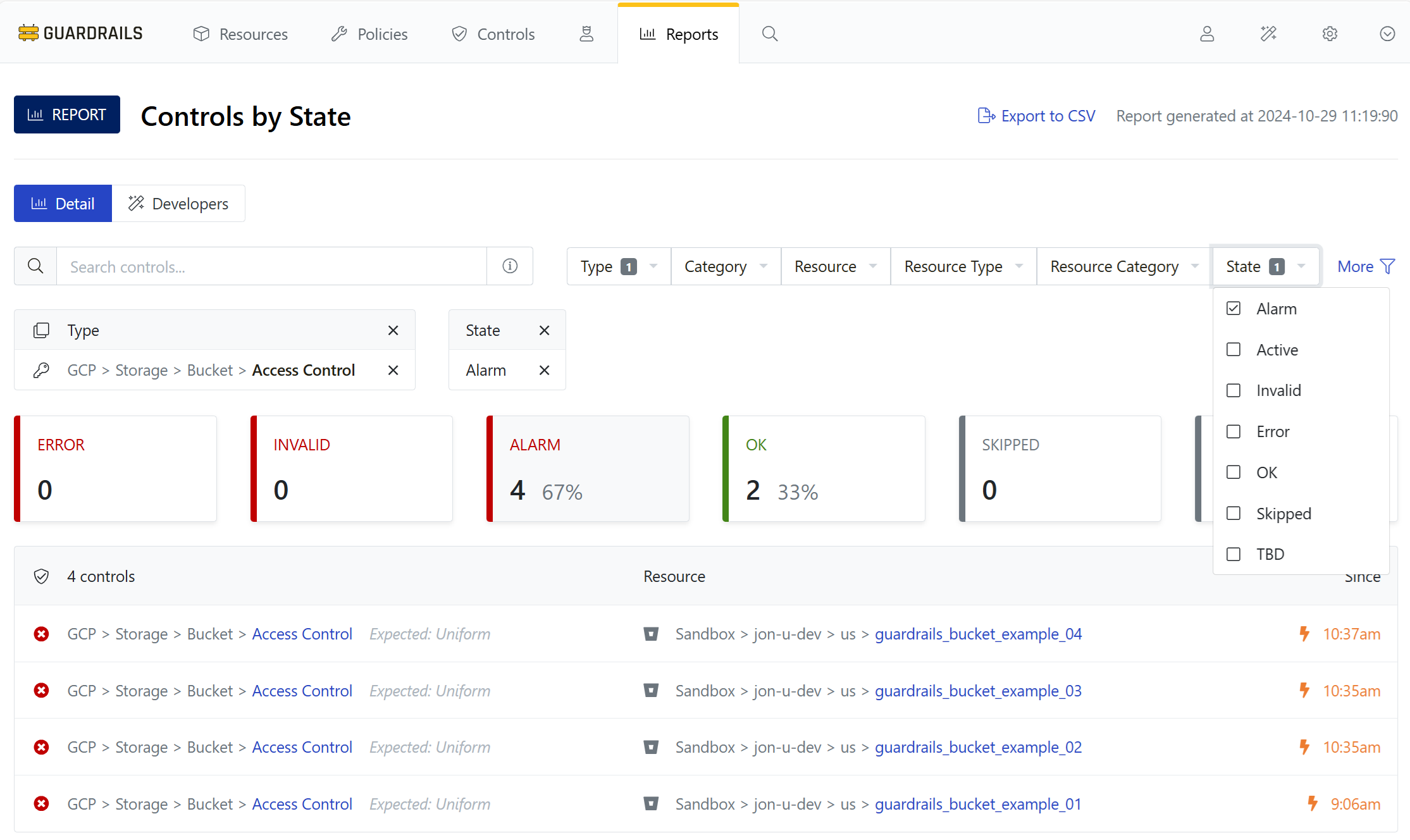The image size is (1410, 840).
Task: Click the magic wand developer icon in header
Action: pyautogui.click(x=1268, y=34)
